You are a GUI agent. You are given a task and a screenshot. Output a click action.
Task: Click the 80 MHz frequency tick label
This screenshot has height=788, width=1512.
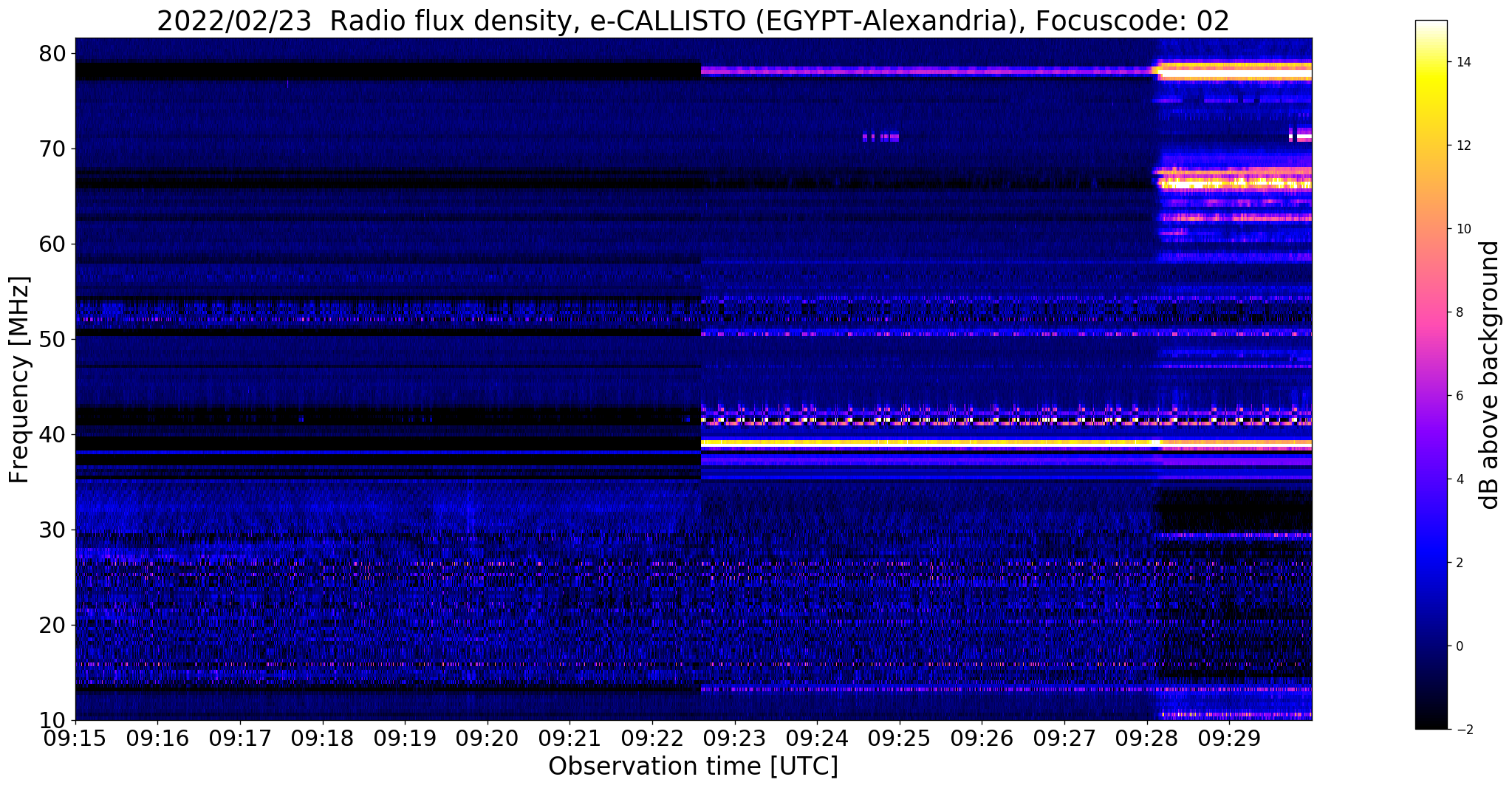tap(53, 53)
